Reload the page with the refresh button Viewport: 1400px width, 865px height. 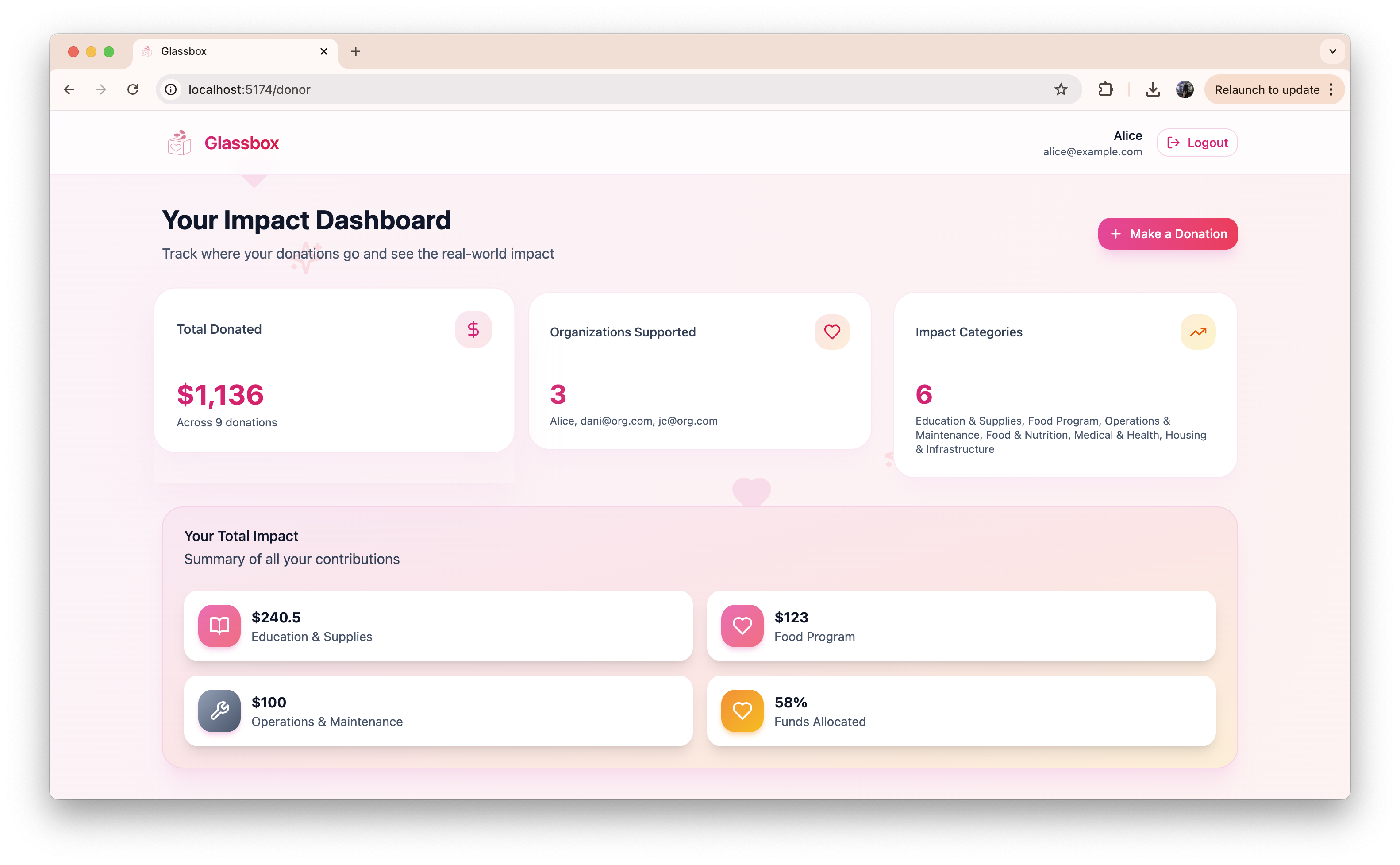[133, 89]
